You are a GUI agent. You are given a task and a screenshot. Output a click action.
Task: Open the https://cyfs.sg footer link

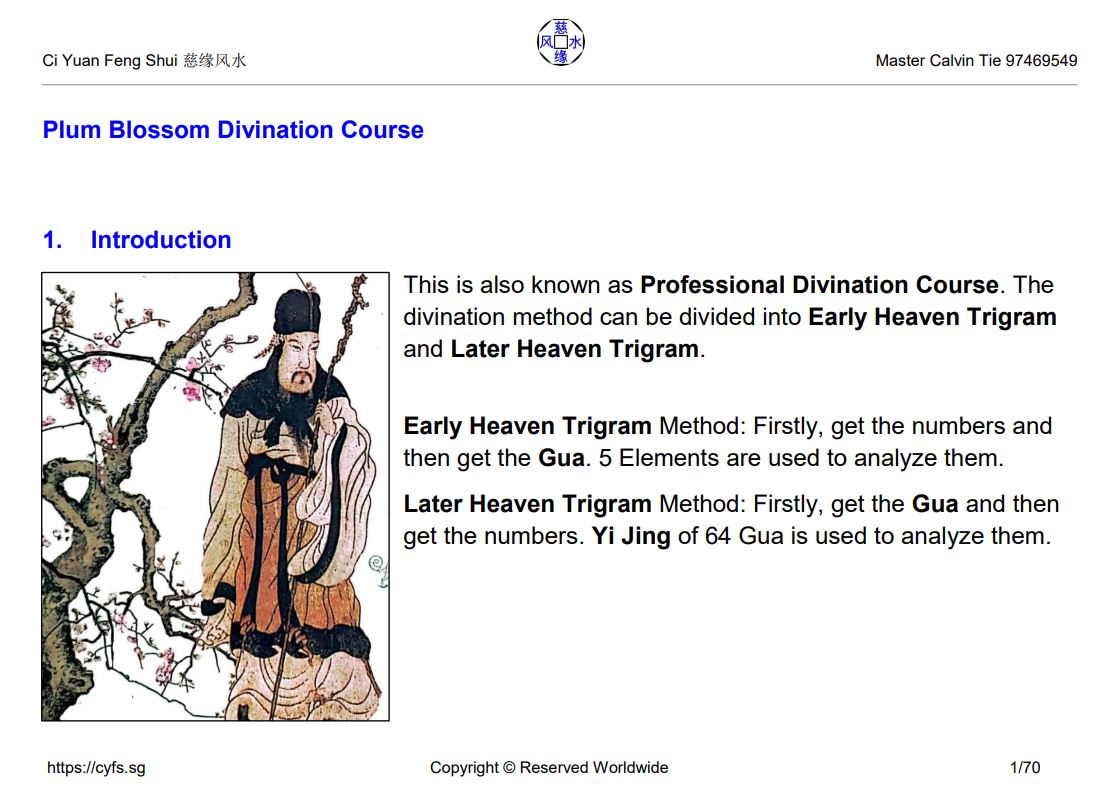tap(96, 768)
